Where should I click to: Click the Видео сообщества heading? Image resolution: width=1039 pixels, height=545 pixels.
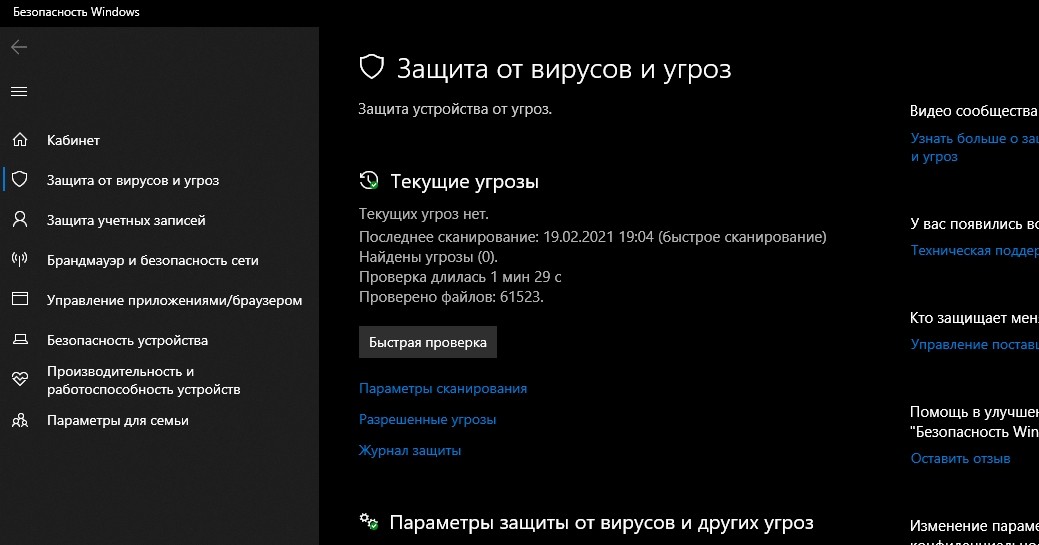tap(974, 111)
